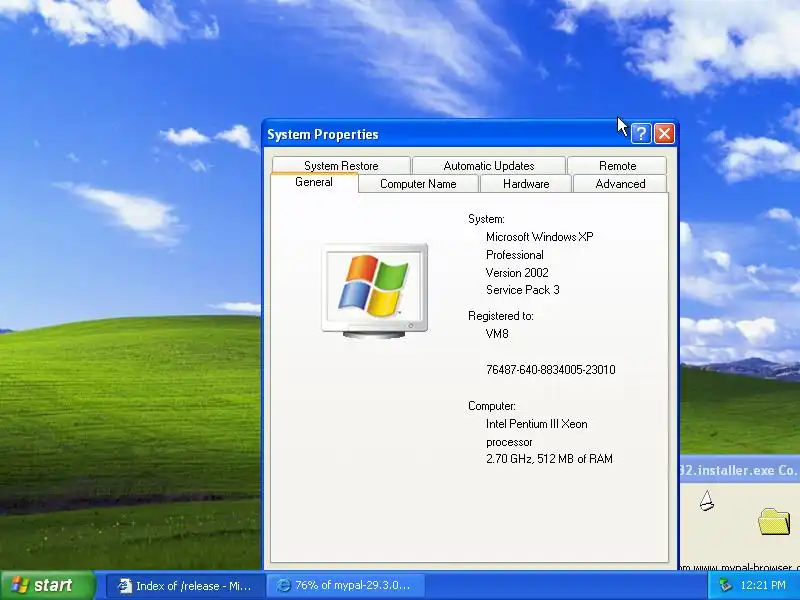Click the Windows flag on Start button

tap(20, 585)
